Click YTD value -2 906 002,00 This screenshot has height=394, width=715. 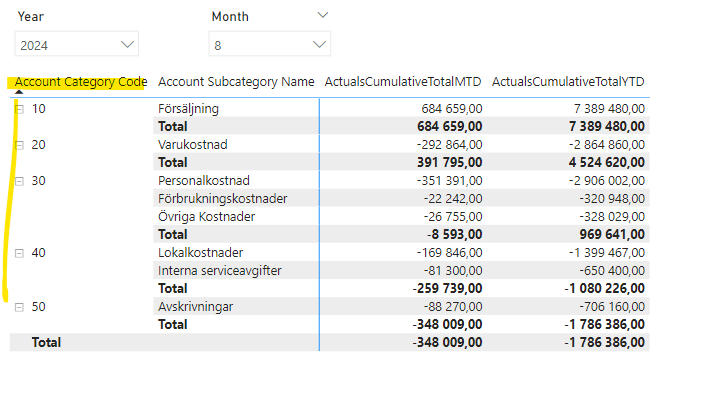(607, 181)
